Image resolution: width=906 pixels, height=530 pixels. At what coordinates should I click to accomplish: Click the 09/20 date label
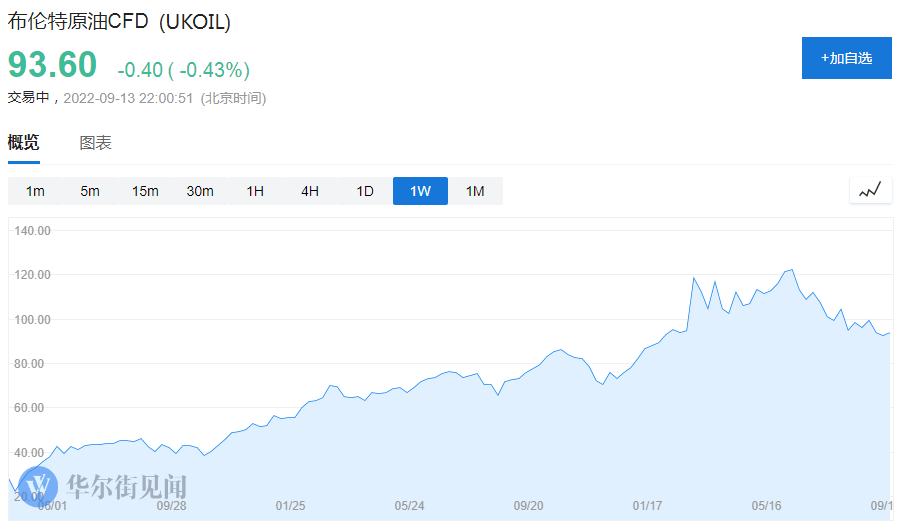[x=529, y=506]
